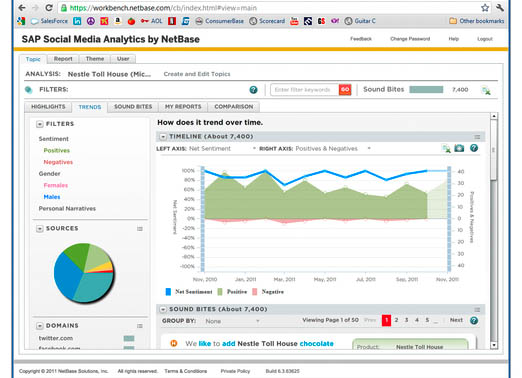Toggle the Negatives sentiment filter
The image size is (522, 378).
(58, 162)
